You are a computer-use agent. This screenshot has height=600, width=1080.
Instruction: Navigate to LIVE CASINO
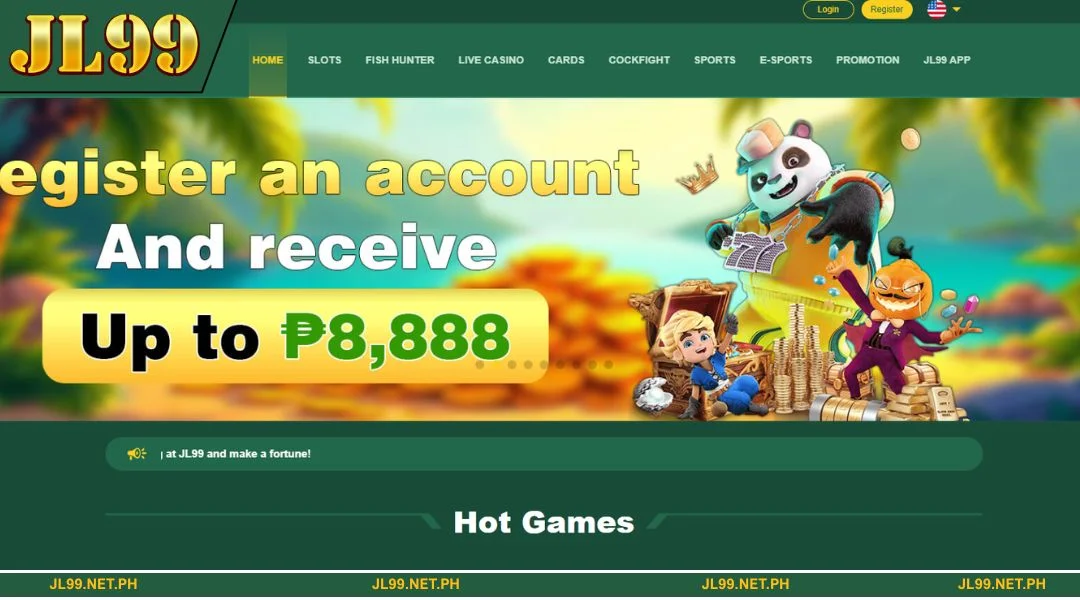pyautogui.click(x=490, y=60)
